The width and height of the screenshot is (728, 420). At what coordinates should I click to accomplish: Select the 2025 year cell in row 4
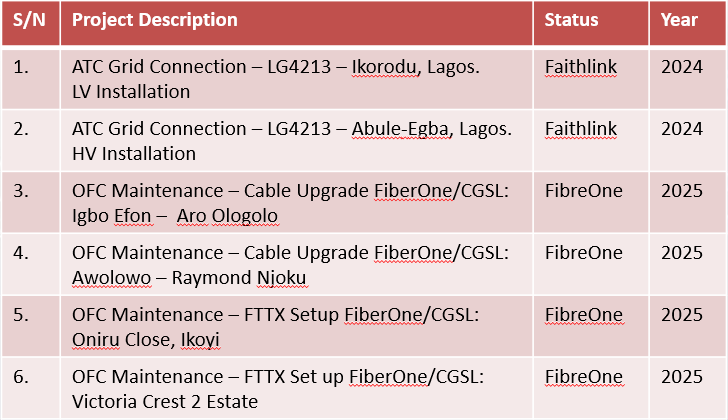click(682, 254)
